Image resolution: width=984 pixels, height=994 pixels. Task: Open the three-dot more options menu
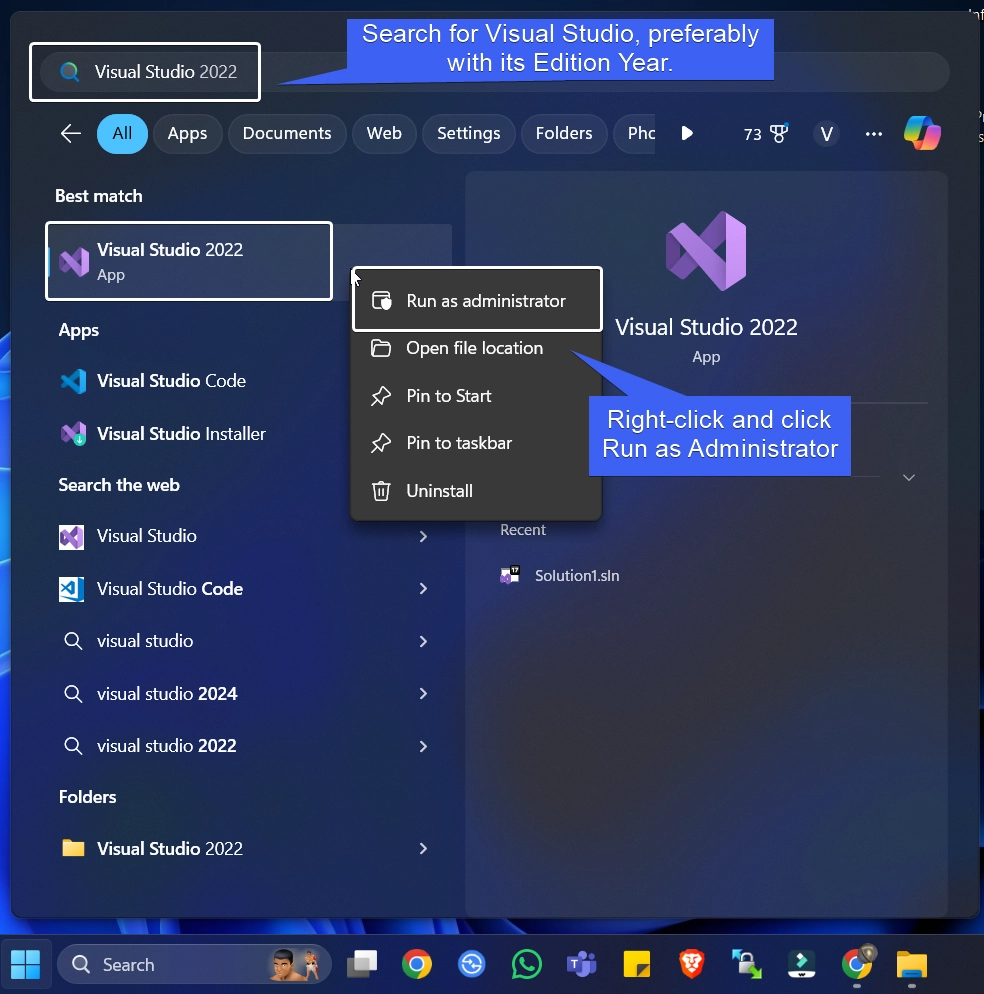[874, 134]
